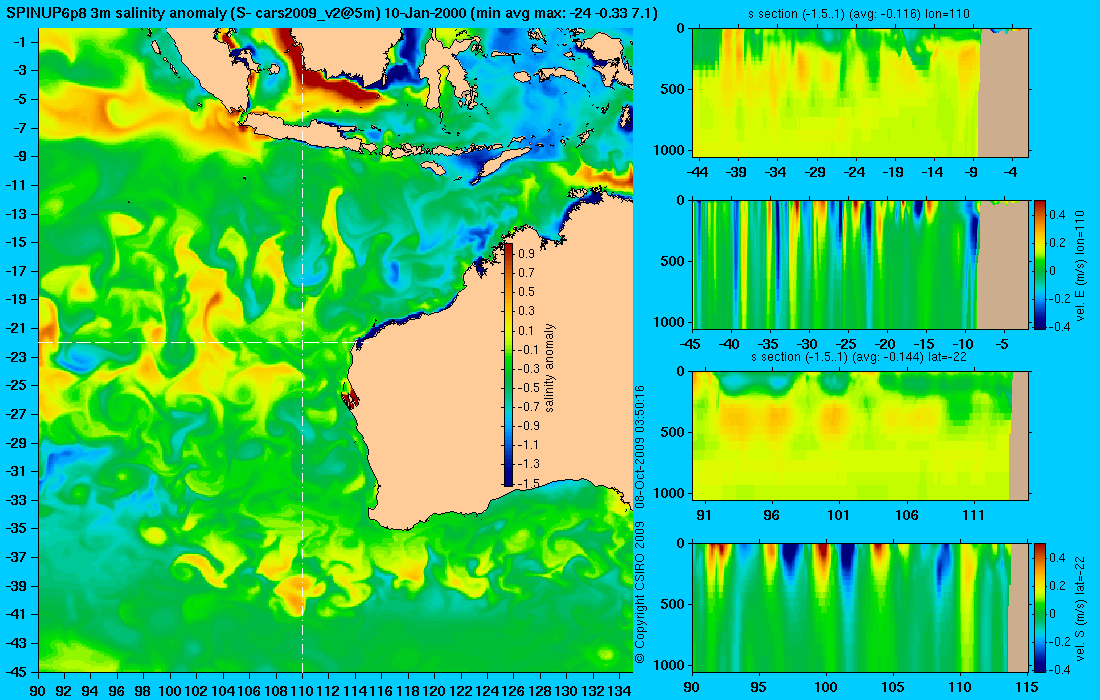Viewport: 1100px width, 700px height.
Task: Open the lon=110 eastward velocity section plot
Action: click(x=860, y=264)
